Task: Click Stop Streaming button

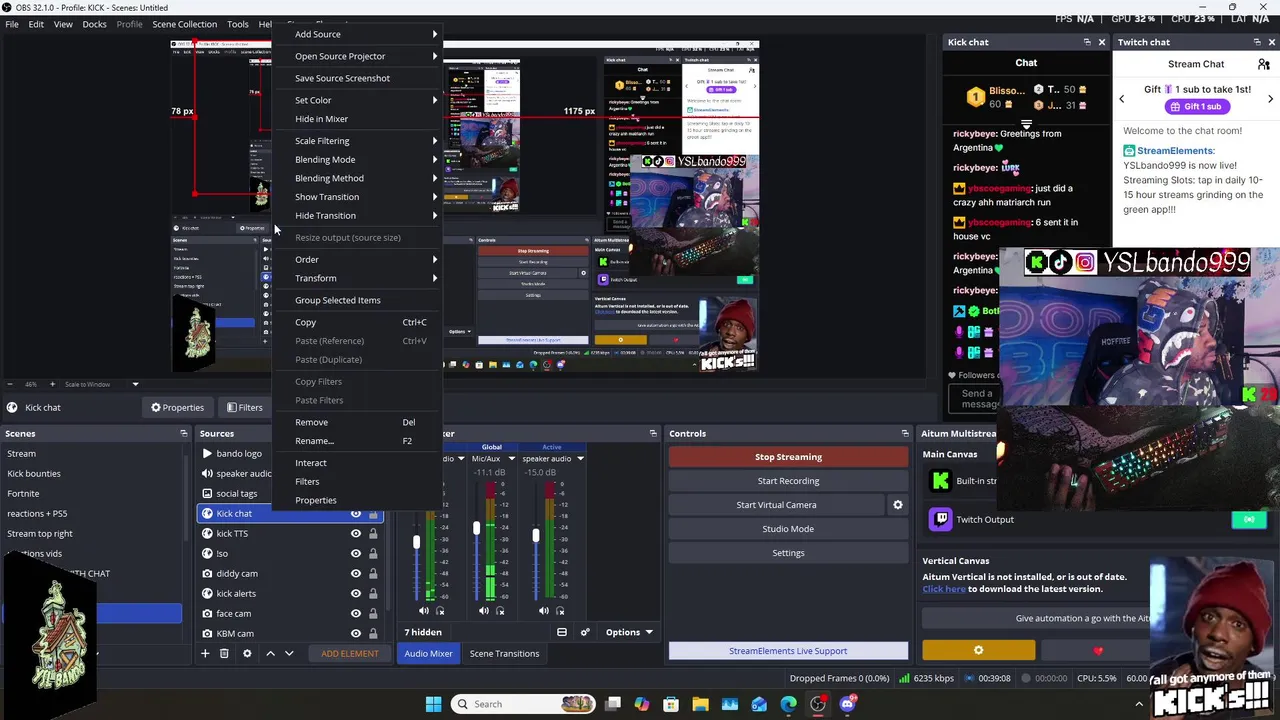Action: (x=788, y=457)
